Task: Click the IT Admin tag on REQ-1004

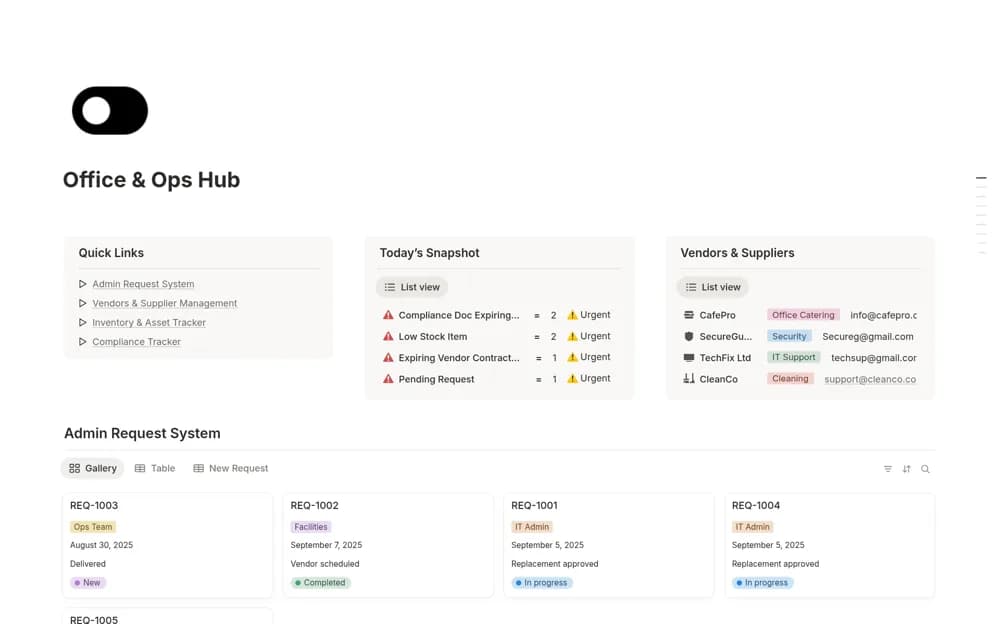Action: [x=753, y=527]
